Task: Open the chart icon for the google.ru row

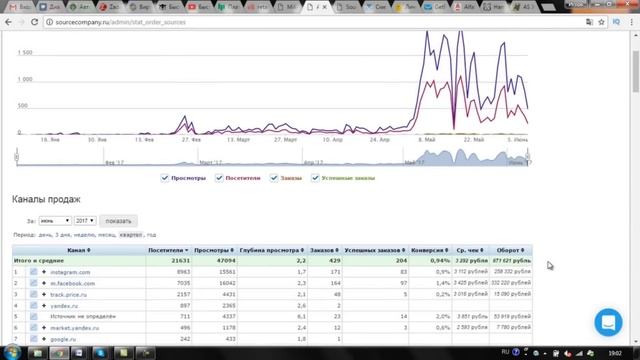Action: 33,339
